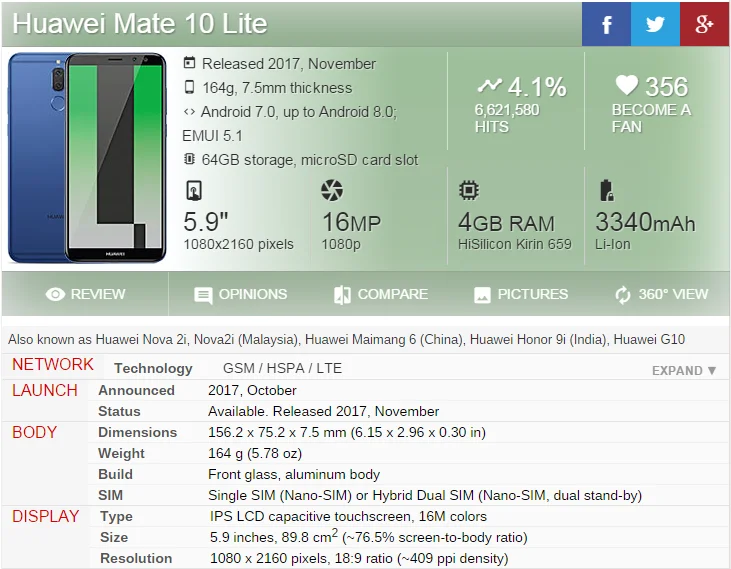Click the Android OS code icon
This screenshot has width=731, height=569.
coord(189,112)
